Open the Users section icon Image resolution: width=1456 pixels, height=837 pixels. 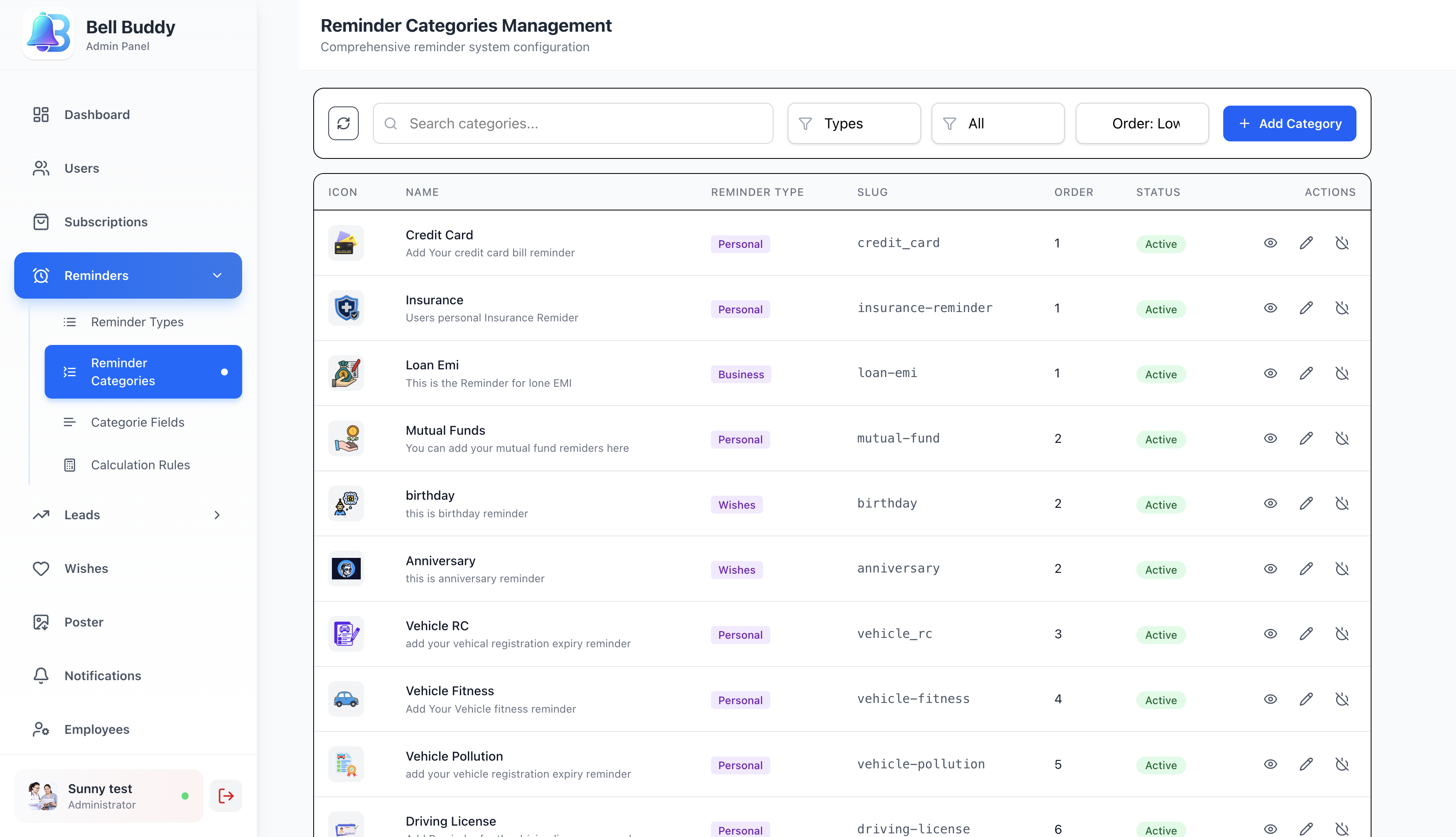pos(41,168)
